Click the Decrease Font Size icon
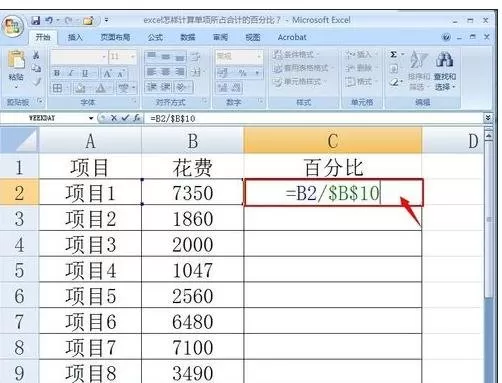 coord(121,73)
